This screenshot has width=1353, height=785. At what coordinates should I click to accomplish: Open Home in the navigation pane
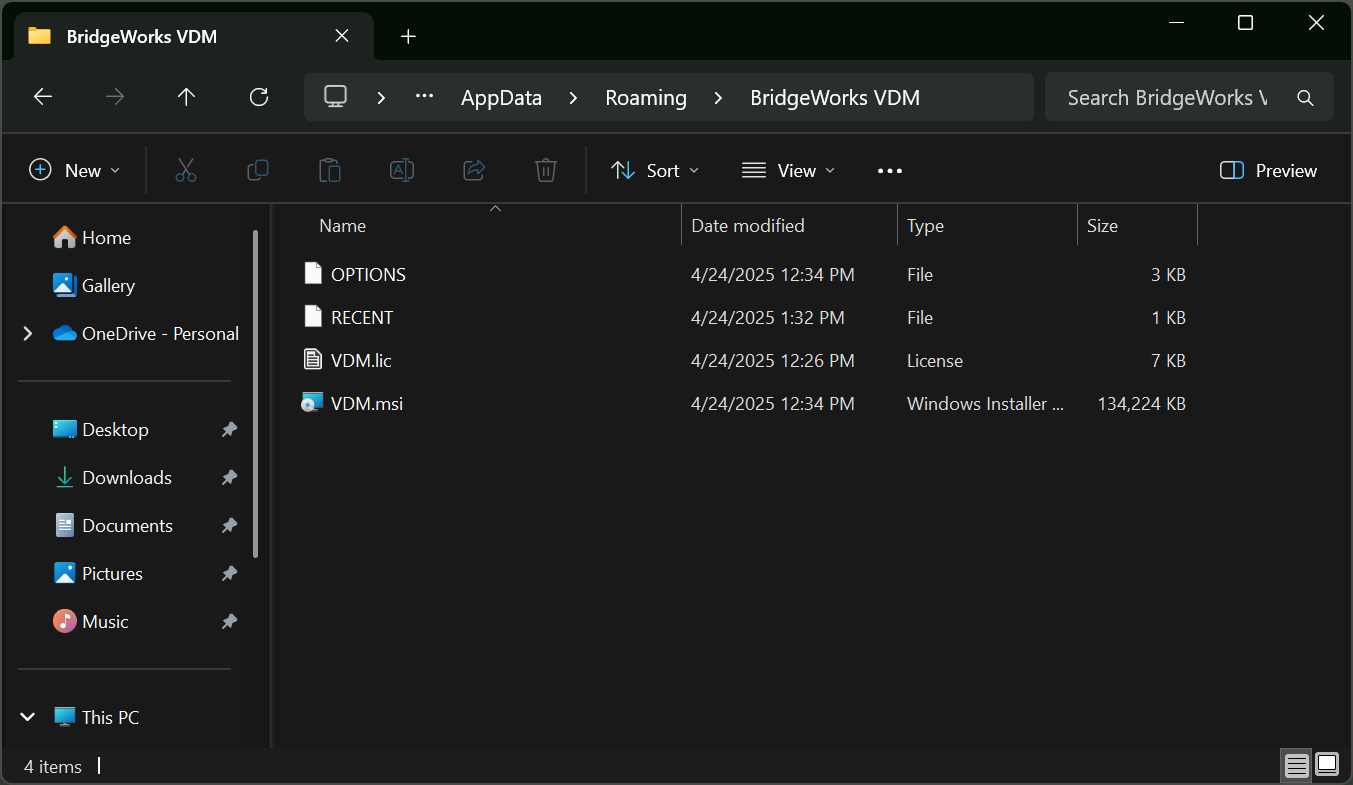click(92, 238)
